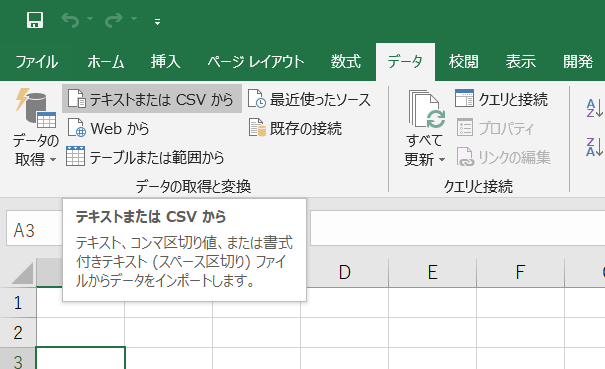
Task: Switch to the ホーム tab
Action: pyautogui.click(x=106, y=62)
